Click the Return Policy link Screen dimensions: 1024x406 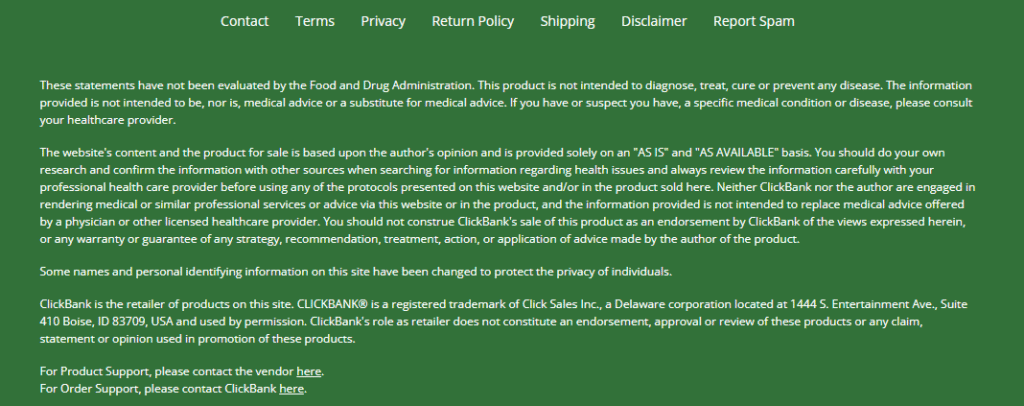(473, 21)
